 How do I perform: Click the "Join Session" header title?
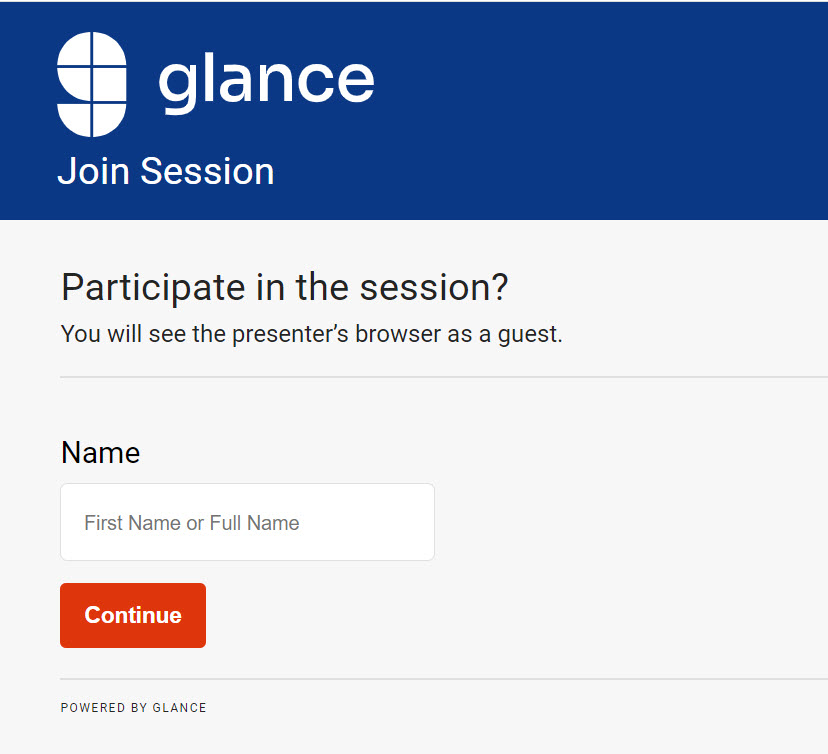point(166,171)
